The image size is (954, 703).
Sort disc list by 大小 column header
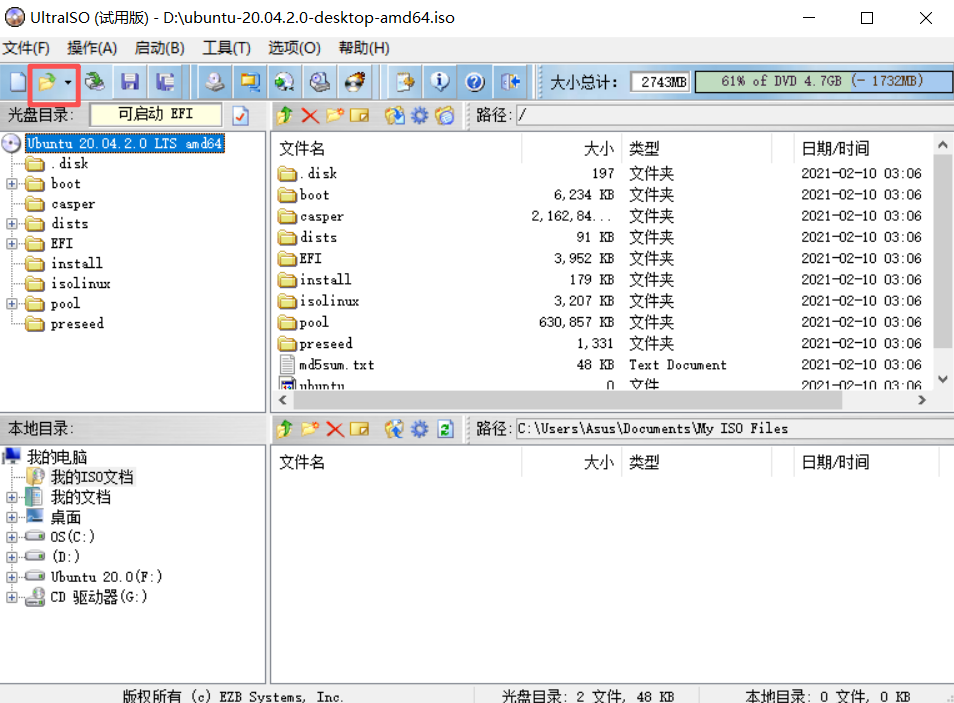click(571, 149)
